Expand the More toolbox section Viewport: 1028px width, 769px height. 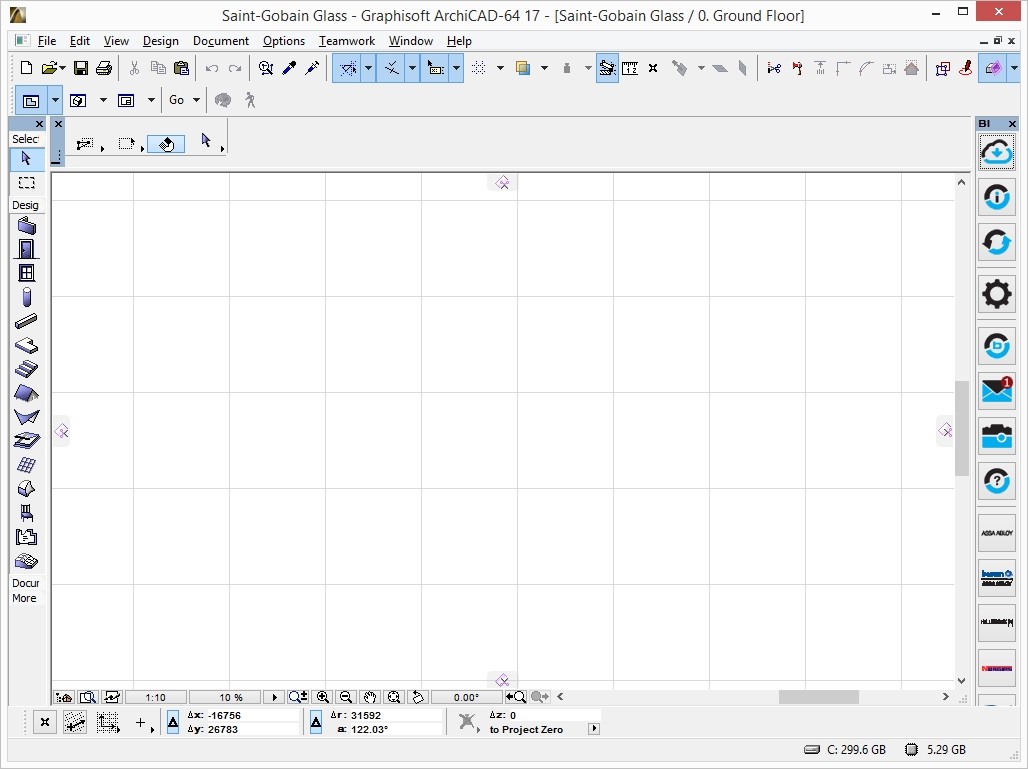coord(25,598)
